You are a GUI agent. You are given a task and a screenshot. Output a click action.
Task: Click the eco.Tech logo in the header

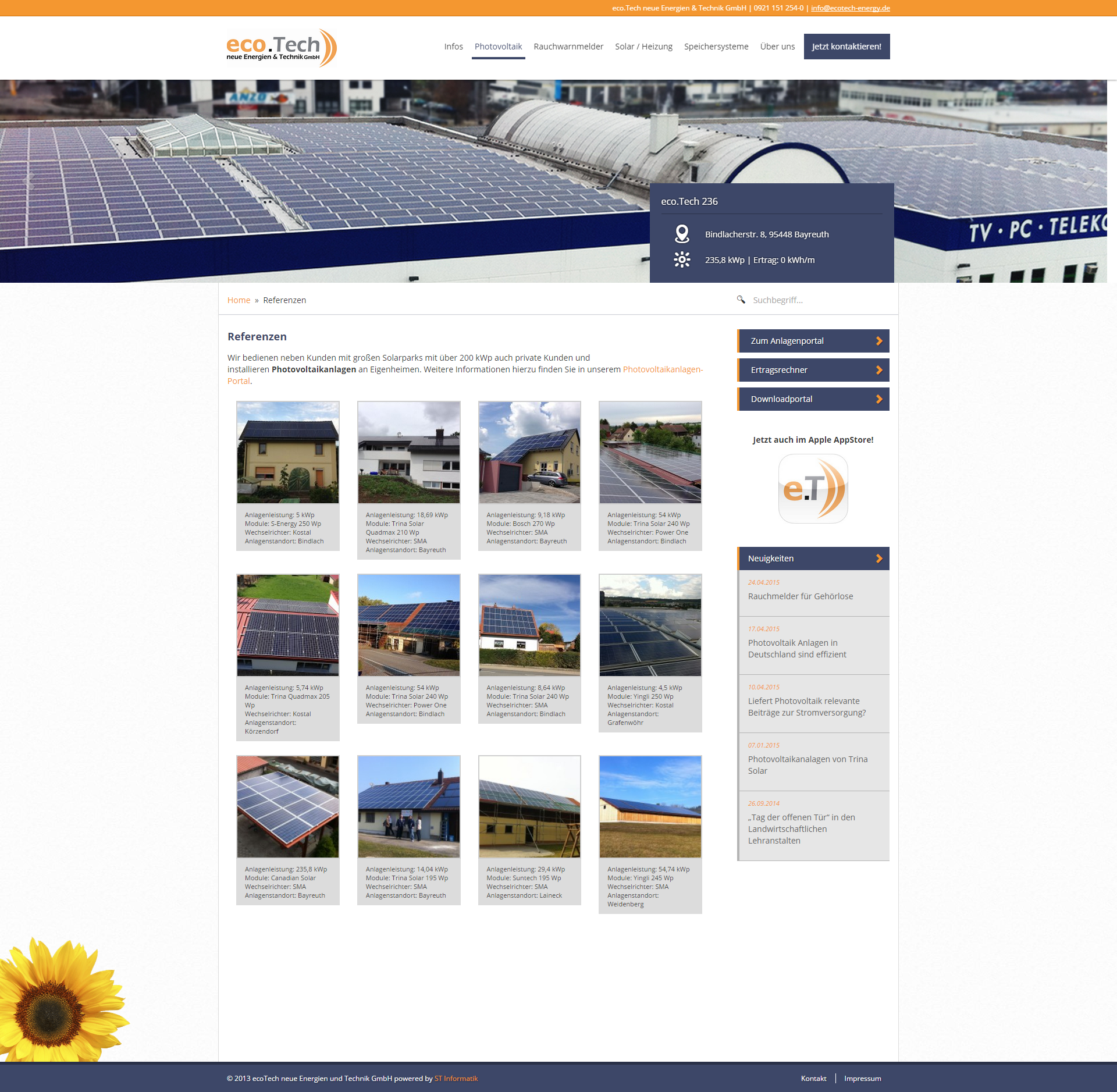click(x=282, y=48)
